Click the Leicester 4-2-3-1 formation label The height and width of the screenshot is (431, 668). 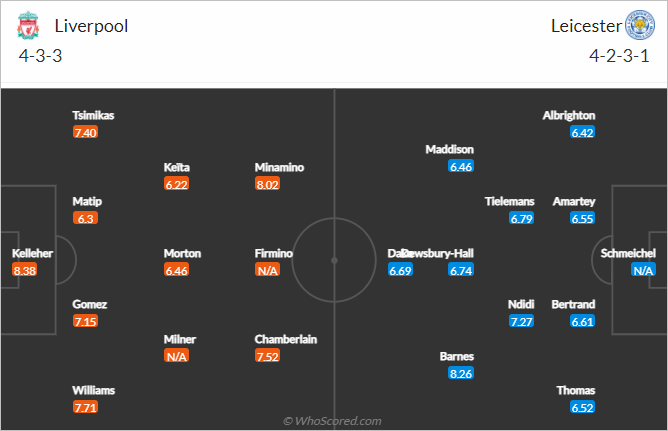coord(619,56)
